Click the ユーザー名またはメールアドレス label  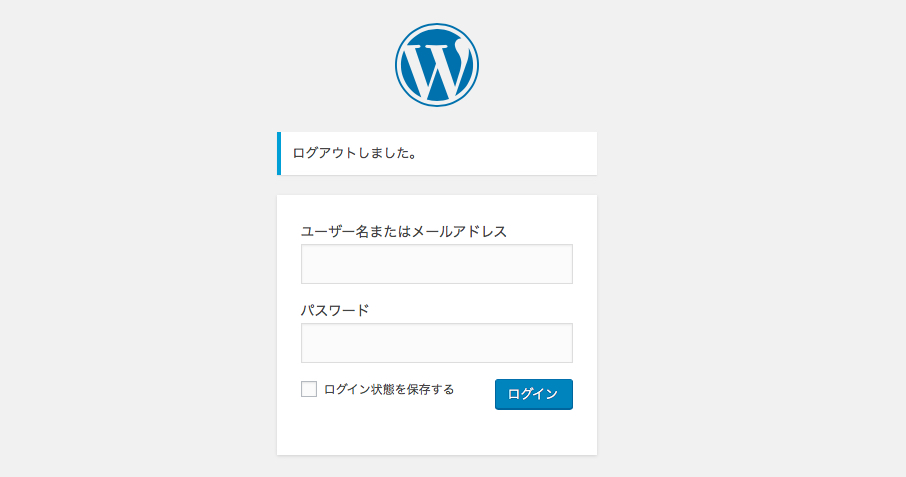(403, 232)
